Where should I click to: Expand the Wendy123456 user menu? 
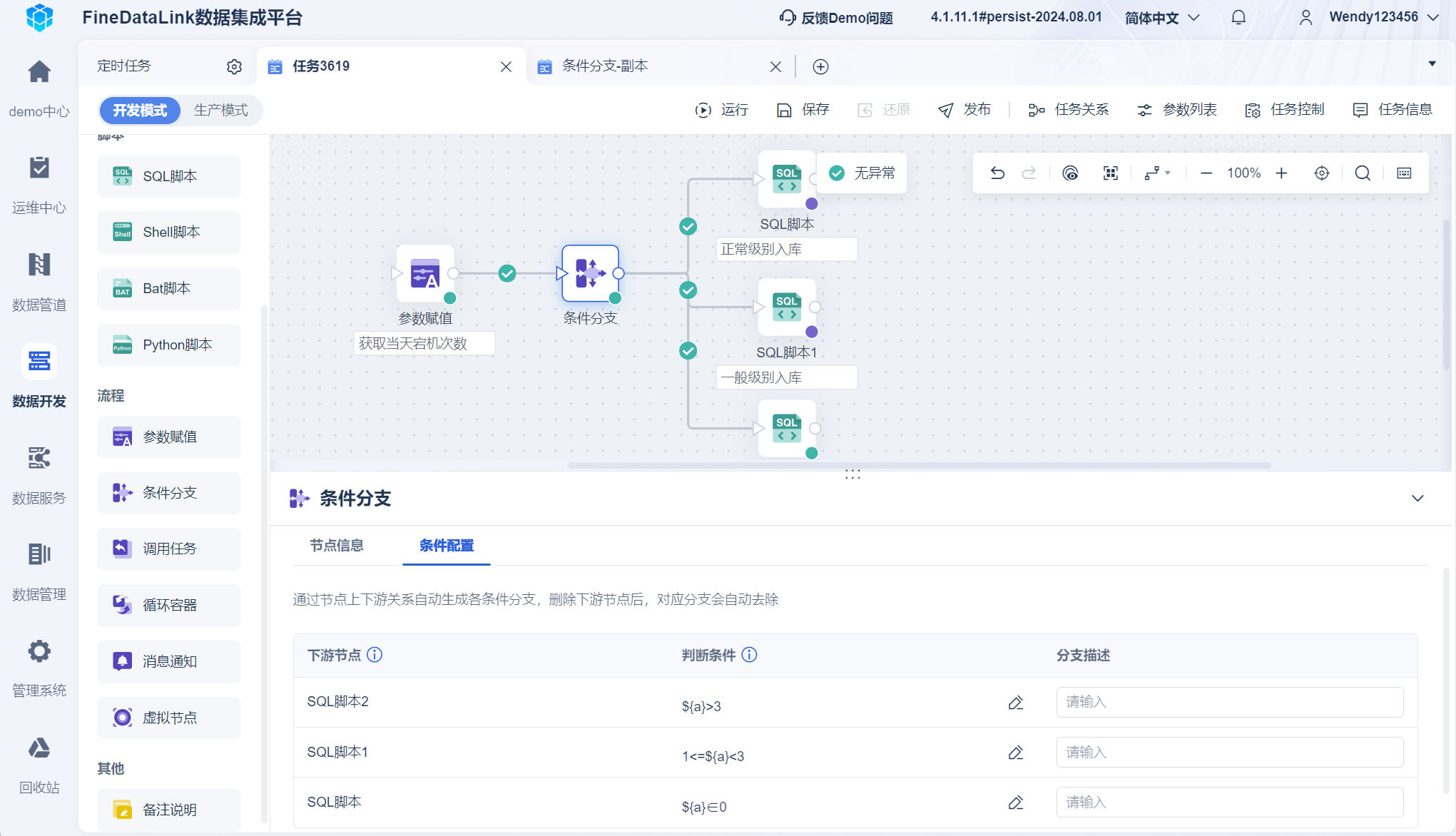point(1373,17)
